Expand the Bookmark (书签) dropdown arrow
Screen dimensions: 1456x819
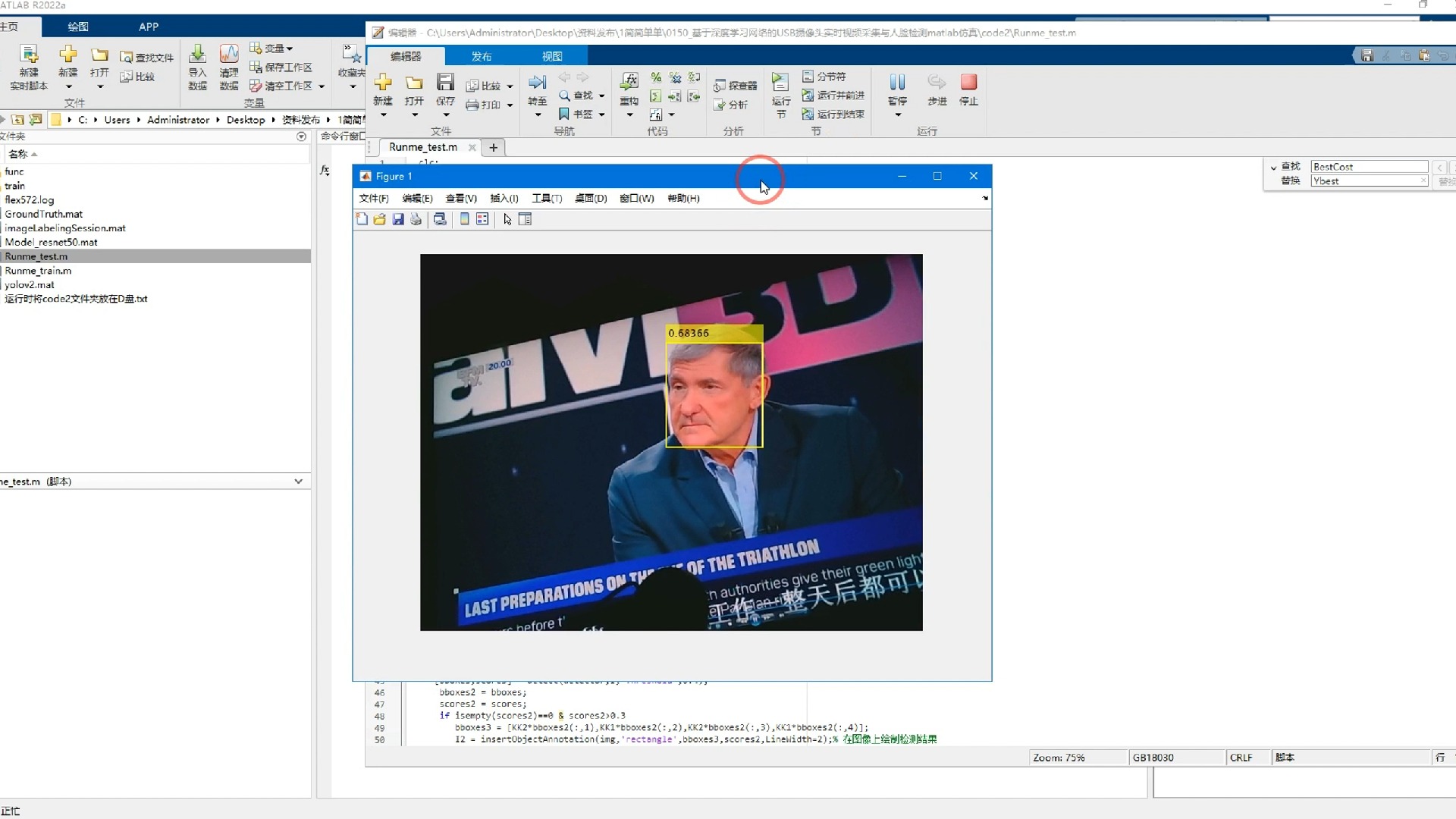coord(601,115)
